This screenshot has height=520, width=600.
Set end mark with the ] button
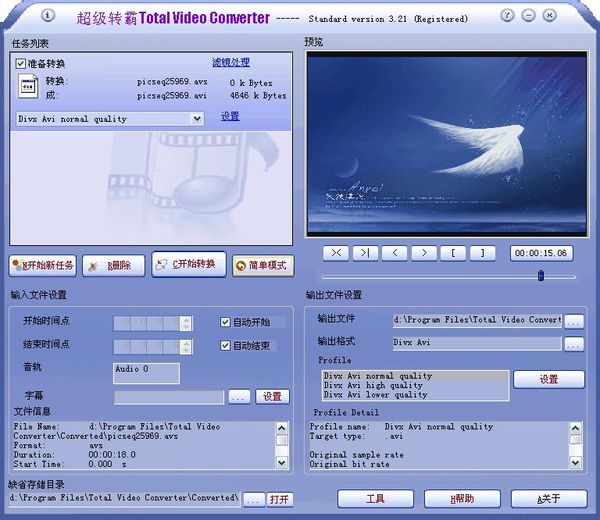click(x=483, y=253)
